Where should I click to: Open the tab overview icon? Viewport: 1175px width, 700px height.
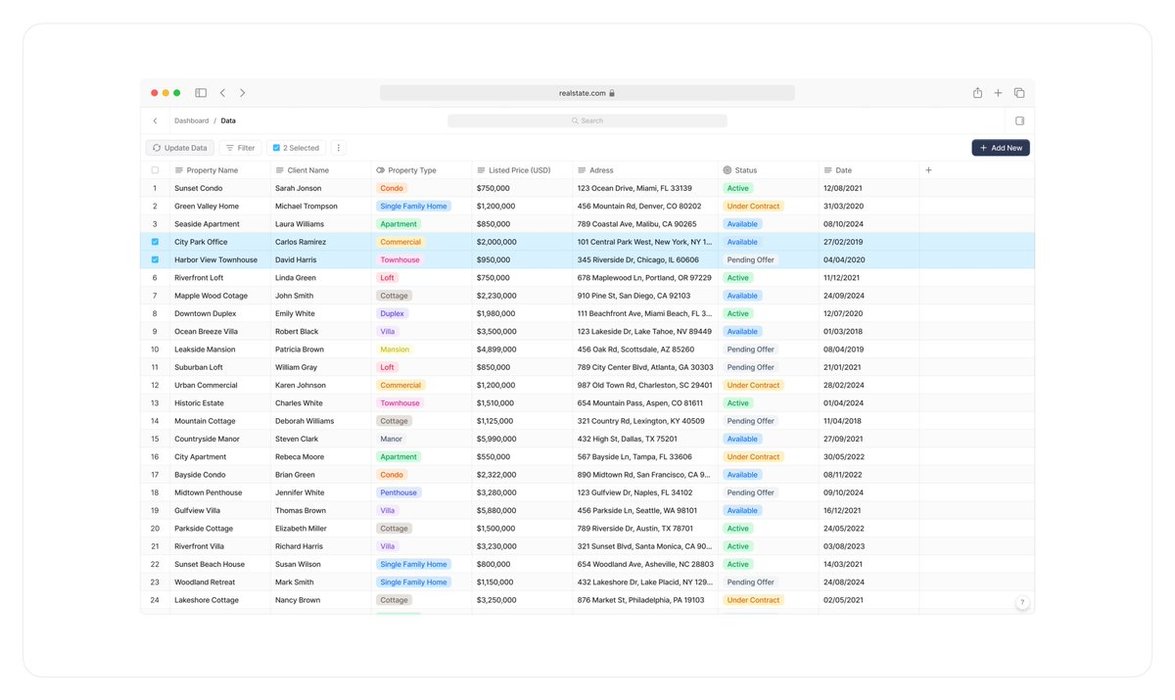pyautogui.click(x=1019, y=93)
